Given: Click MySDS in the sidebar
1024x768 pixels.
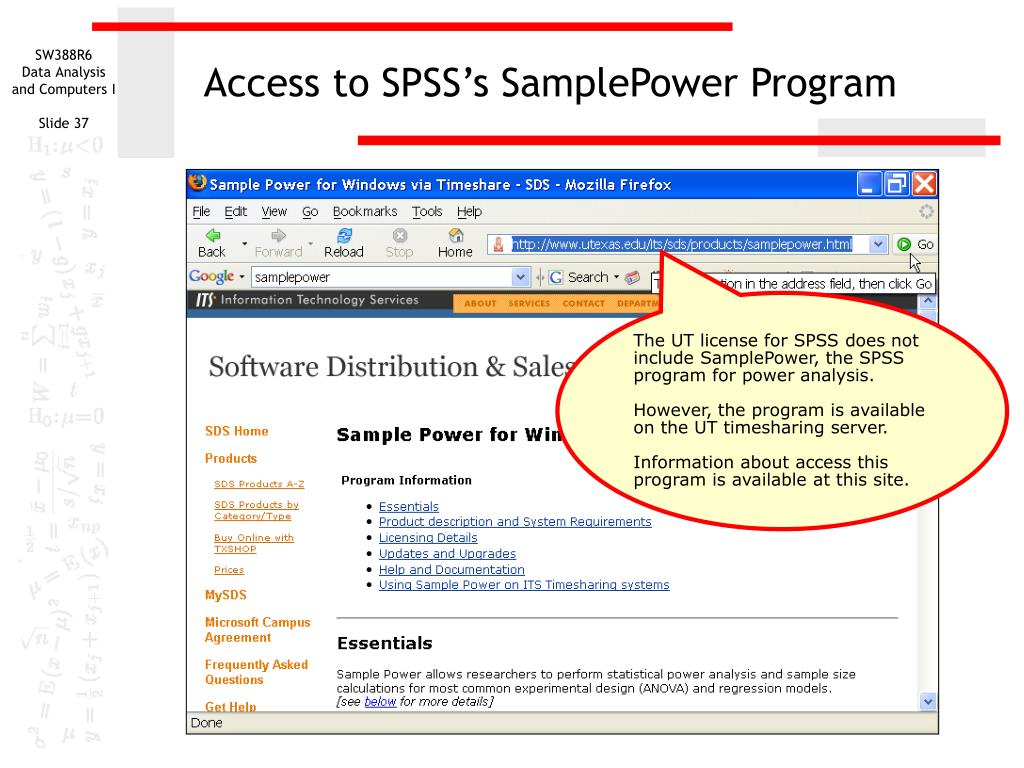Looking at the screenshot, I should point(225,595).
